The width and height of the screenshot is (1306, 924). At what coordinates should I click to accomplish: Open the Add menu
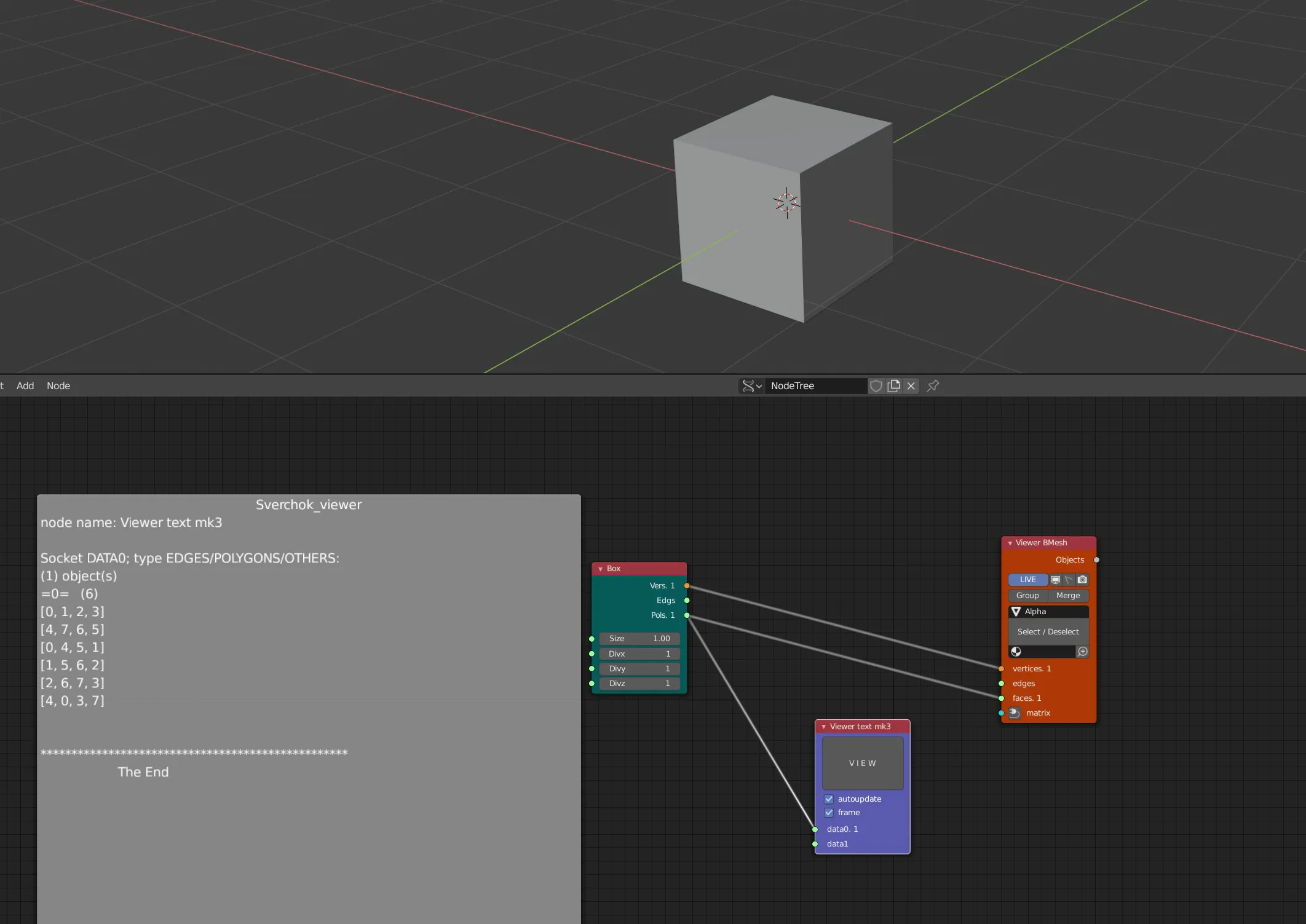[25, 385]
